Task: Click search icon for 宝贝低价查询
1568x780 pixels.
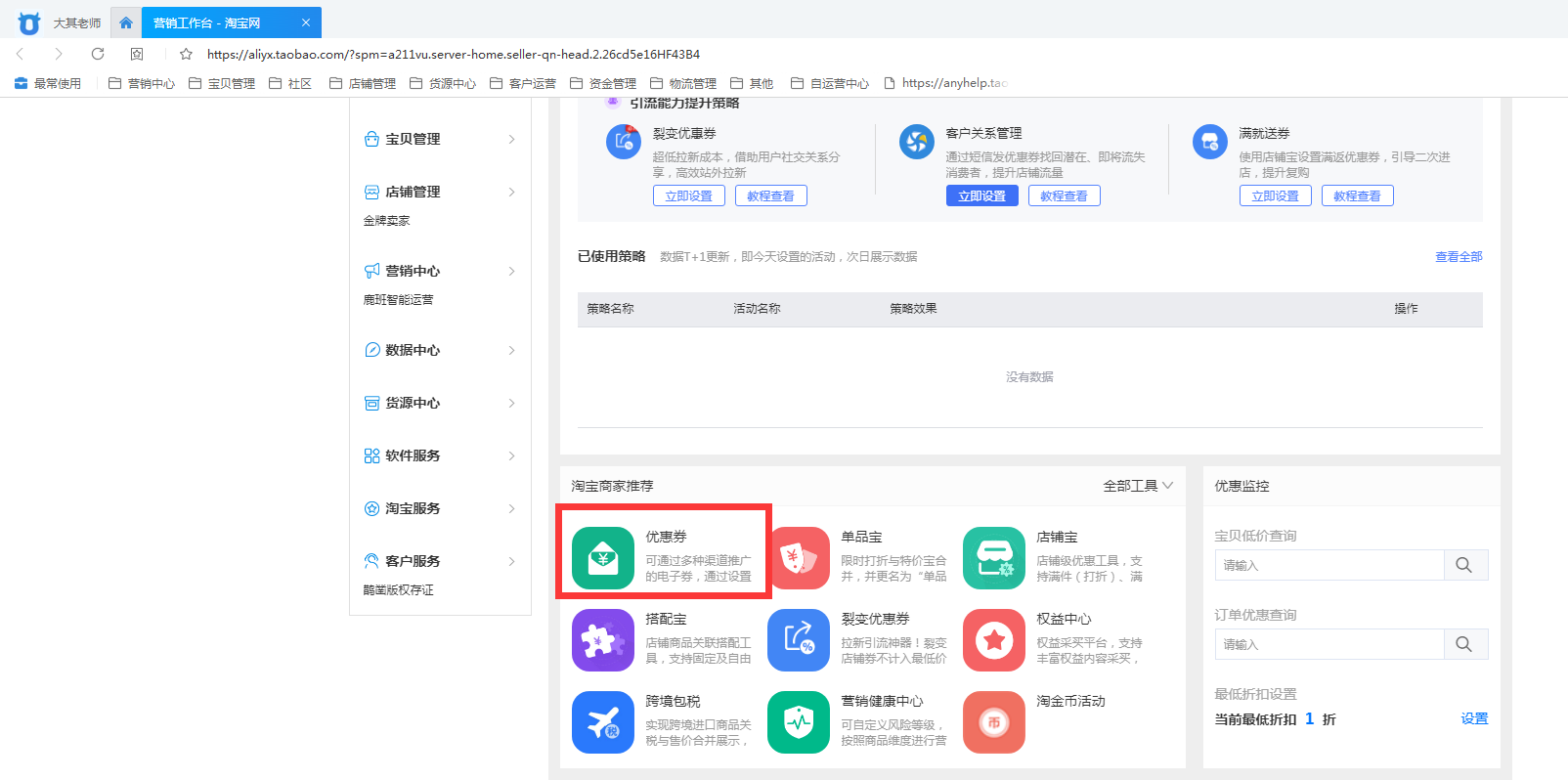Action: tap(1463, 565)
